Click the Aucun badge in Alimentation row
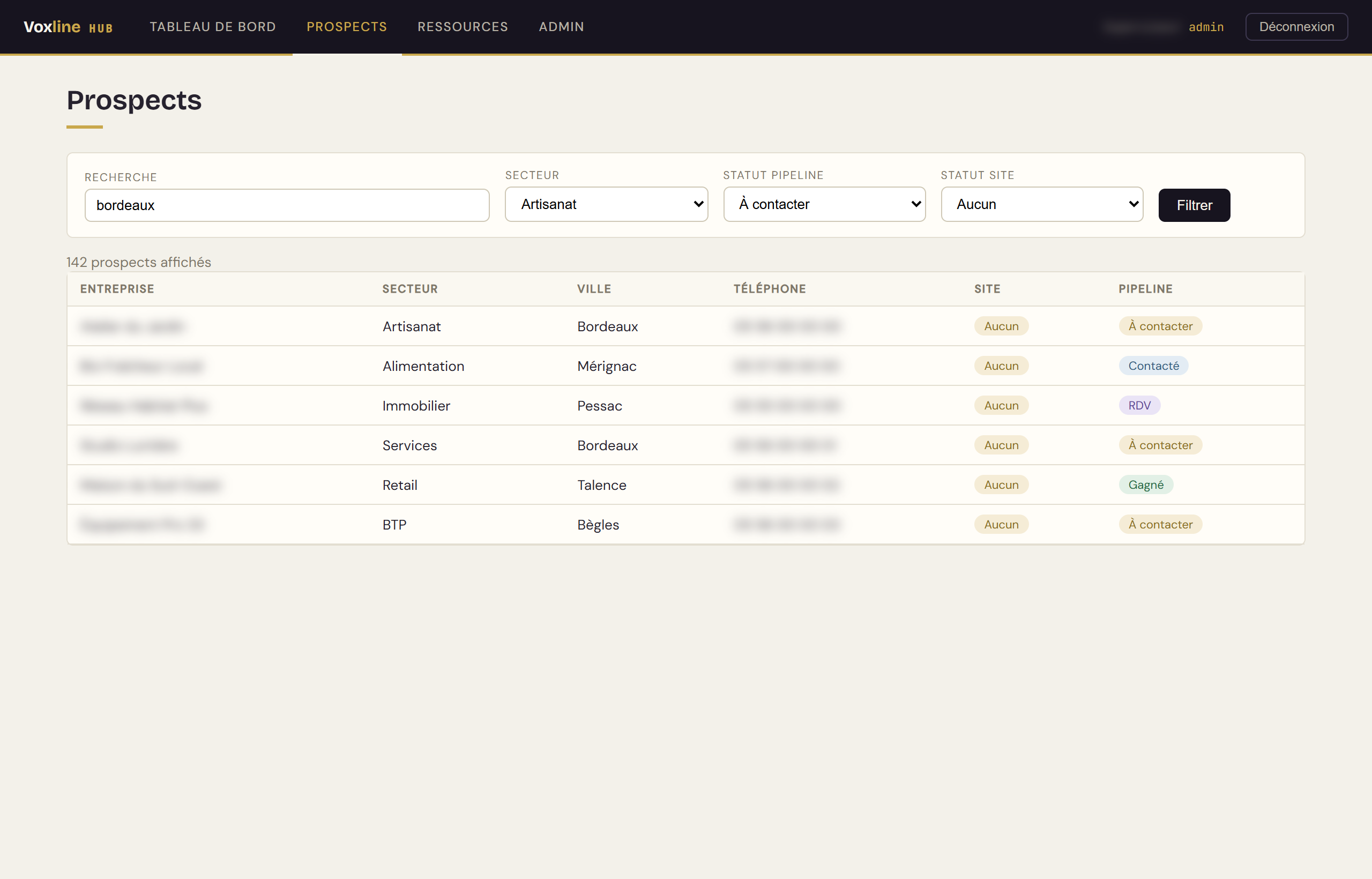 (1001, 366)
